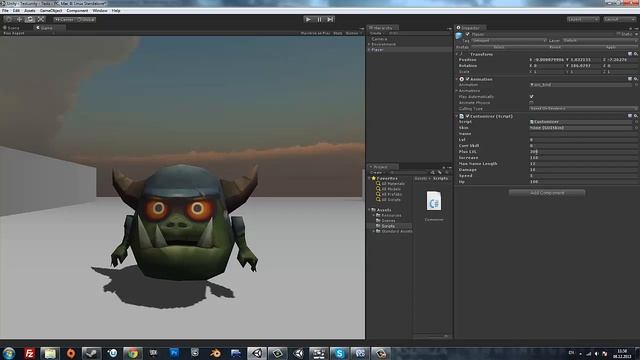Viewport: 640px width, 360px height.
Task: Select Camera in the Hierarchy
Action: click(x=379, y=39)
